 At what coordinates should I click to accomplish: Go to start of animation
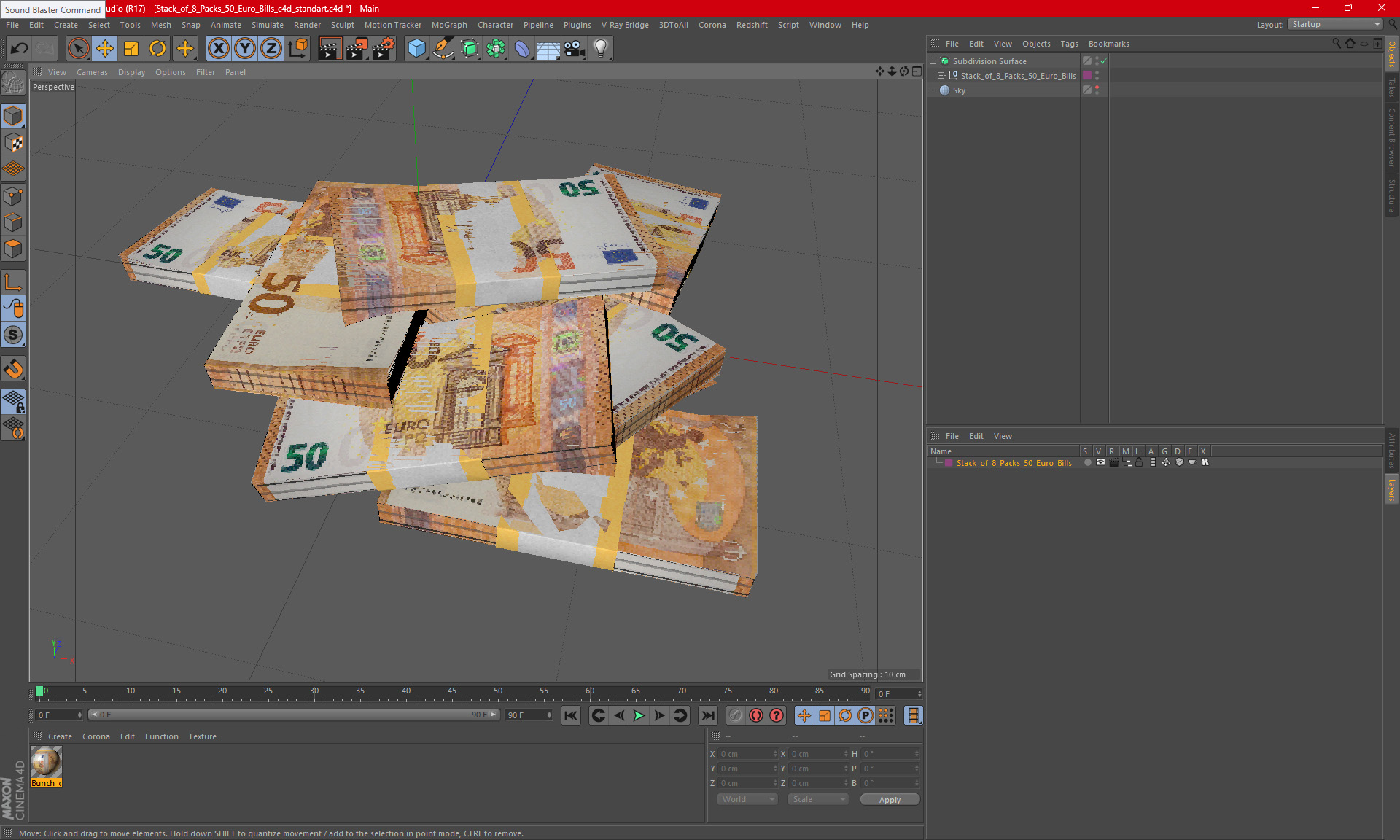tap(571, 715)
